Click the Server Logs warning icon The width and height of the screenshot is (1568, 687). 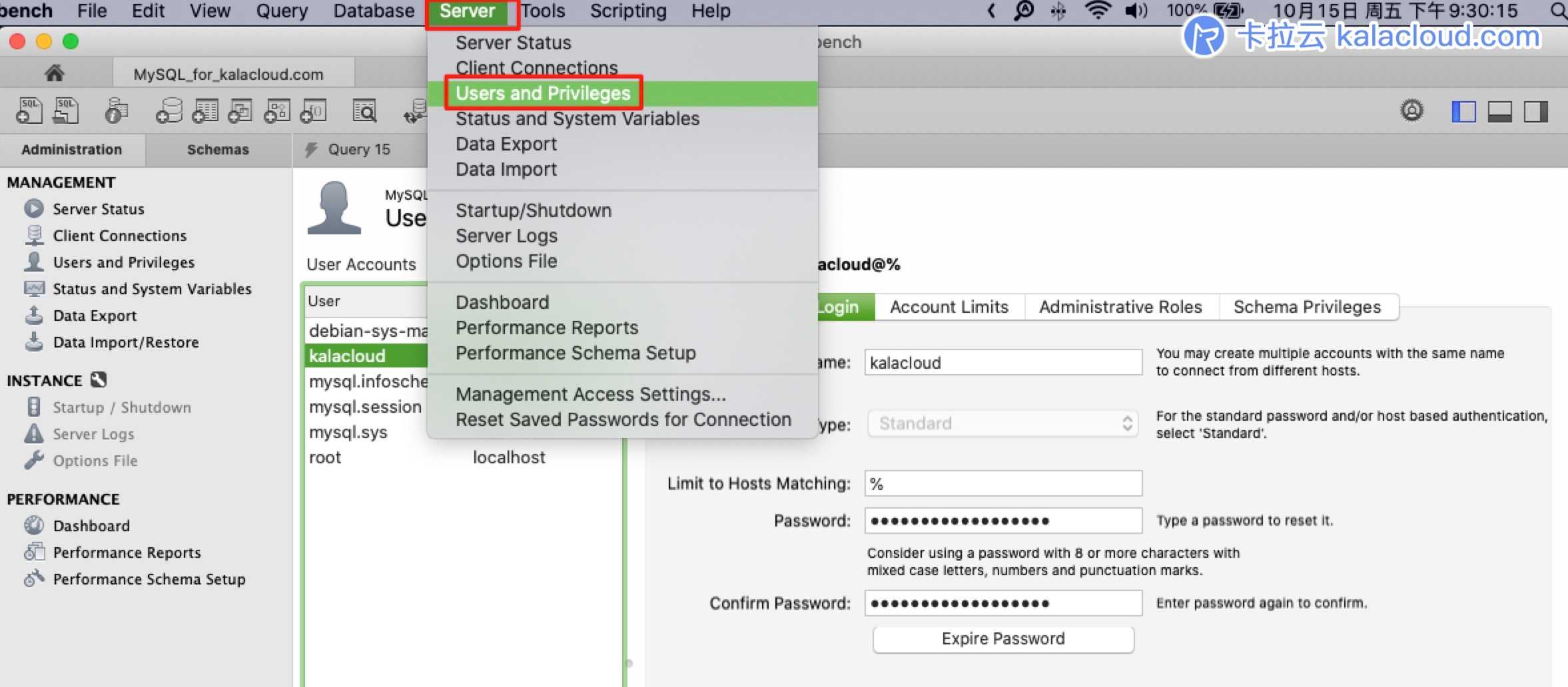[x=34, y=433]
